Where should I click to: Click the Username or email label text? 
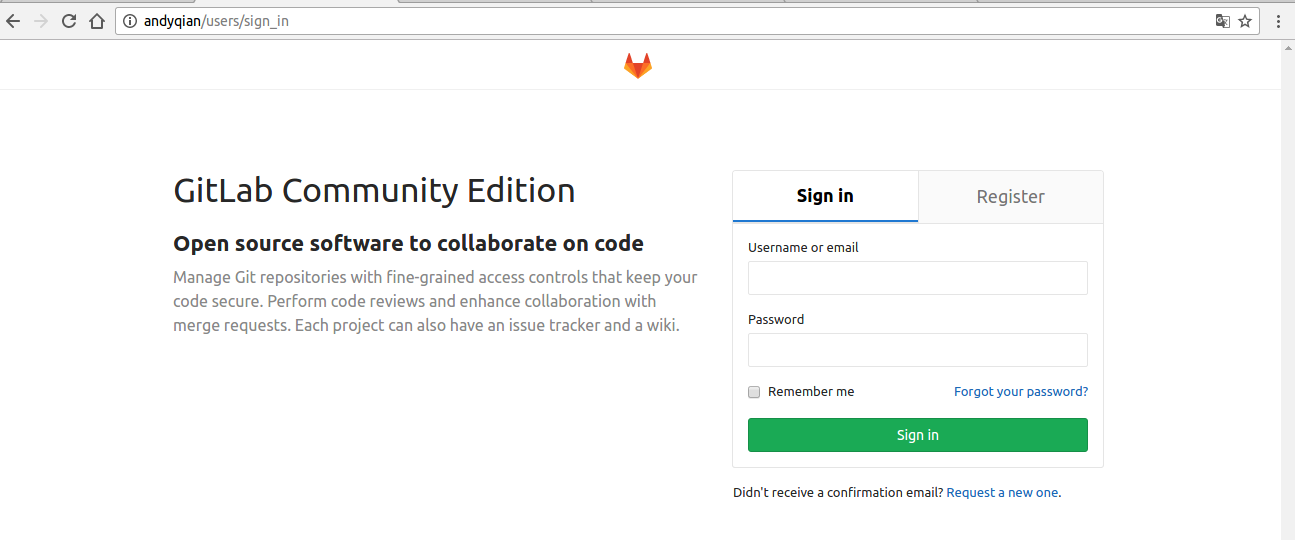tap(803, 247)
